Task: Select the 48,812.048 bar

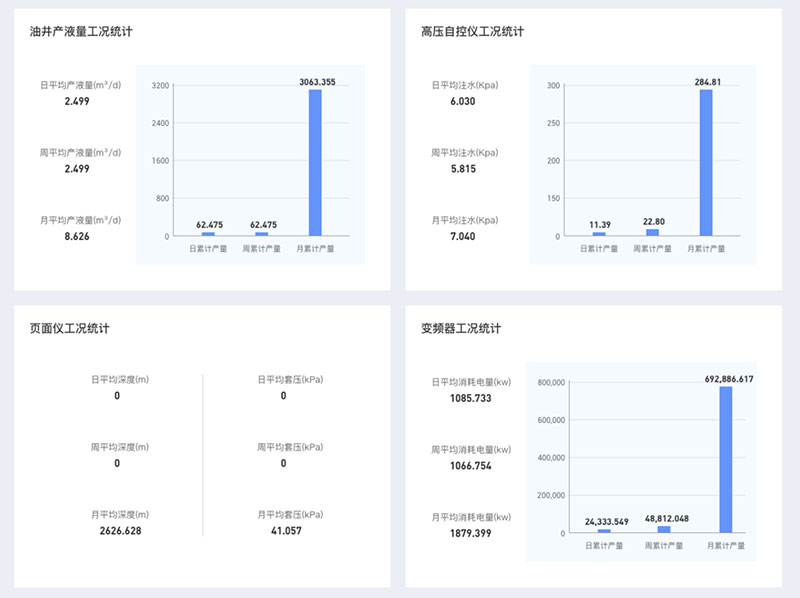Action: tap(662, 528)
